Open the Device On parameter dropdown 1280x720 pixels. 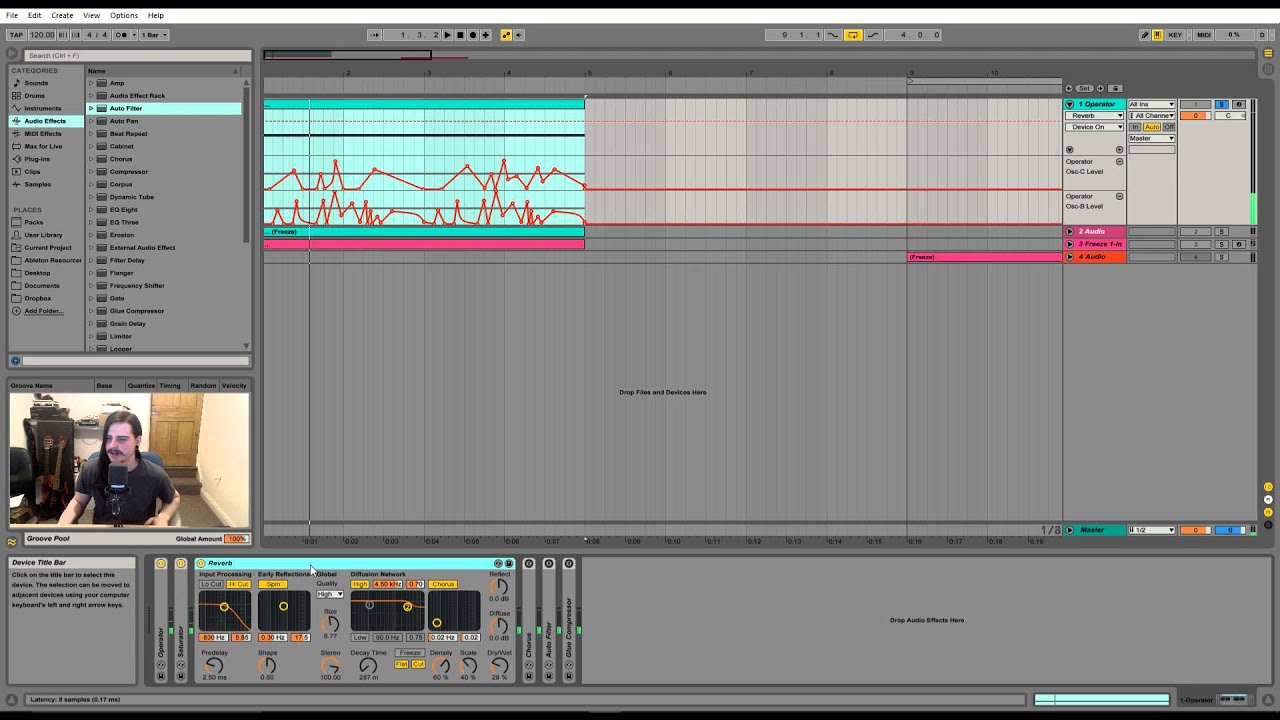click(x=1094, y=127)
